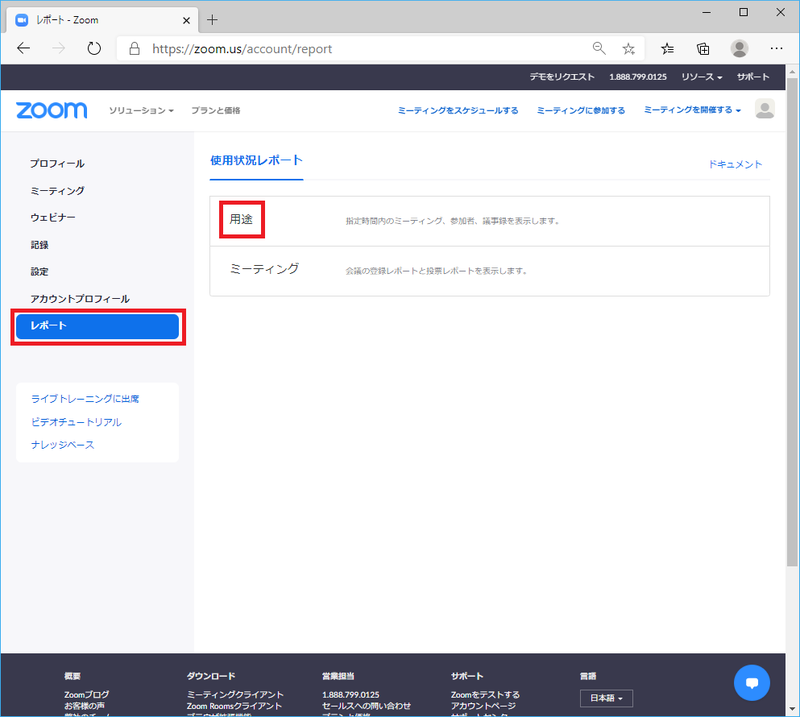Screen dimensions: 800x717
Task: Open the ナレッジベース link
Action: (63, 445)
